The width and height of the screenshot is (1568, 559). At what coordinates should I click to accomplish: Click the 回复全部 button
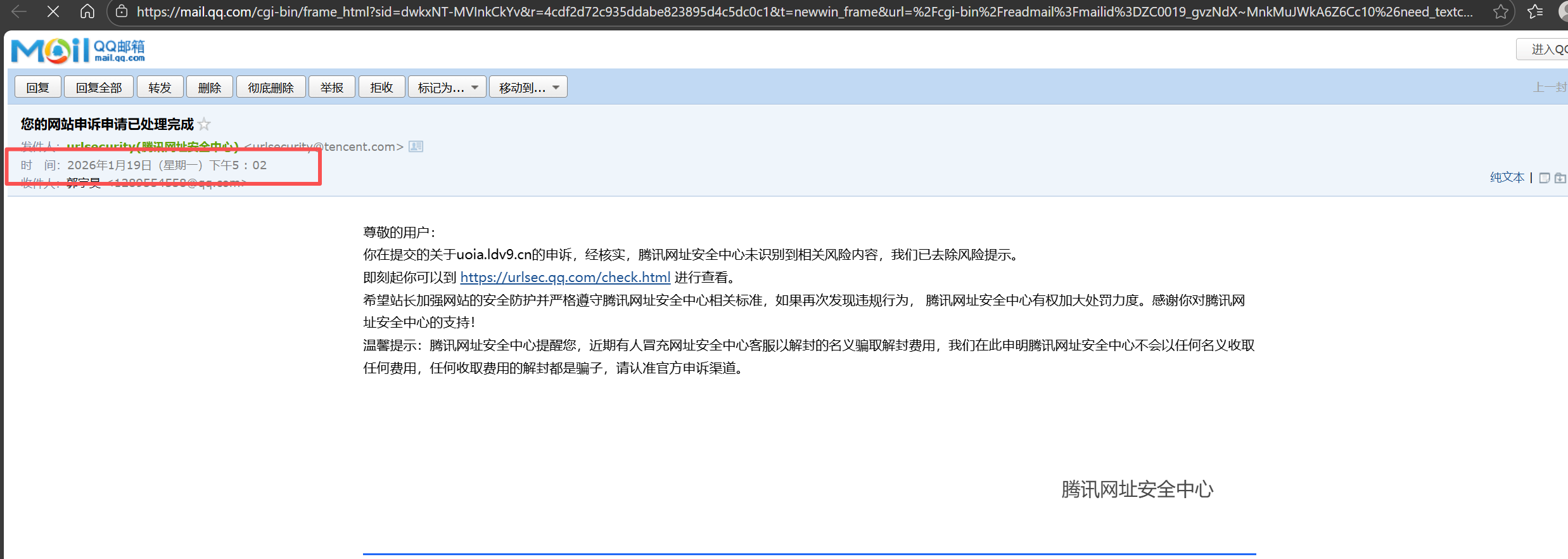pyautogui.click(x=99, y=87)
